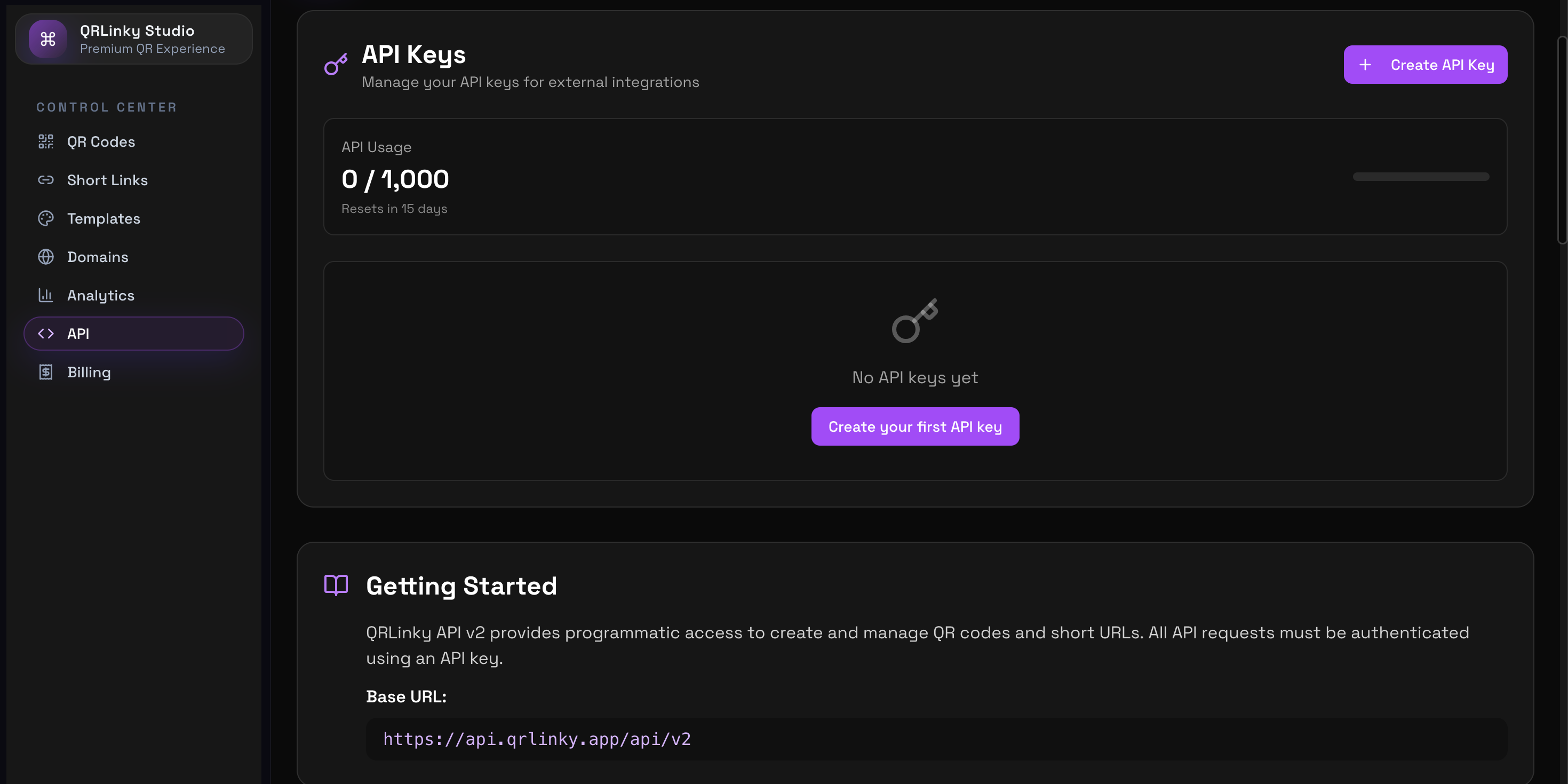Click the base URL code block
Screen dimensions: 1568x784
click(936, 738)
